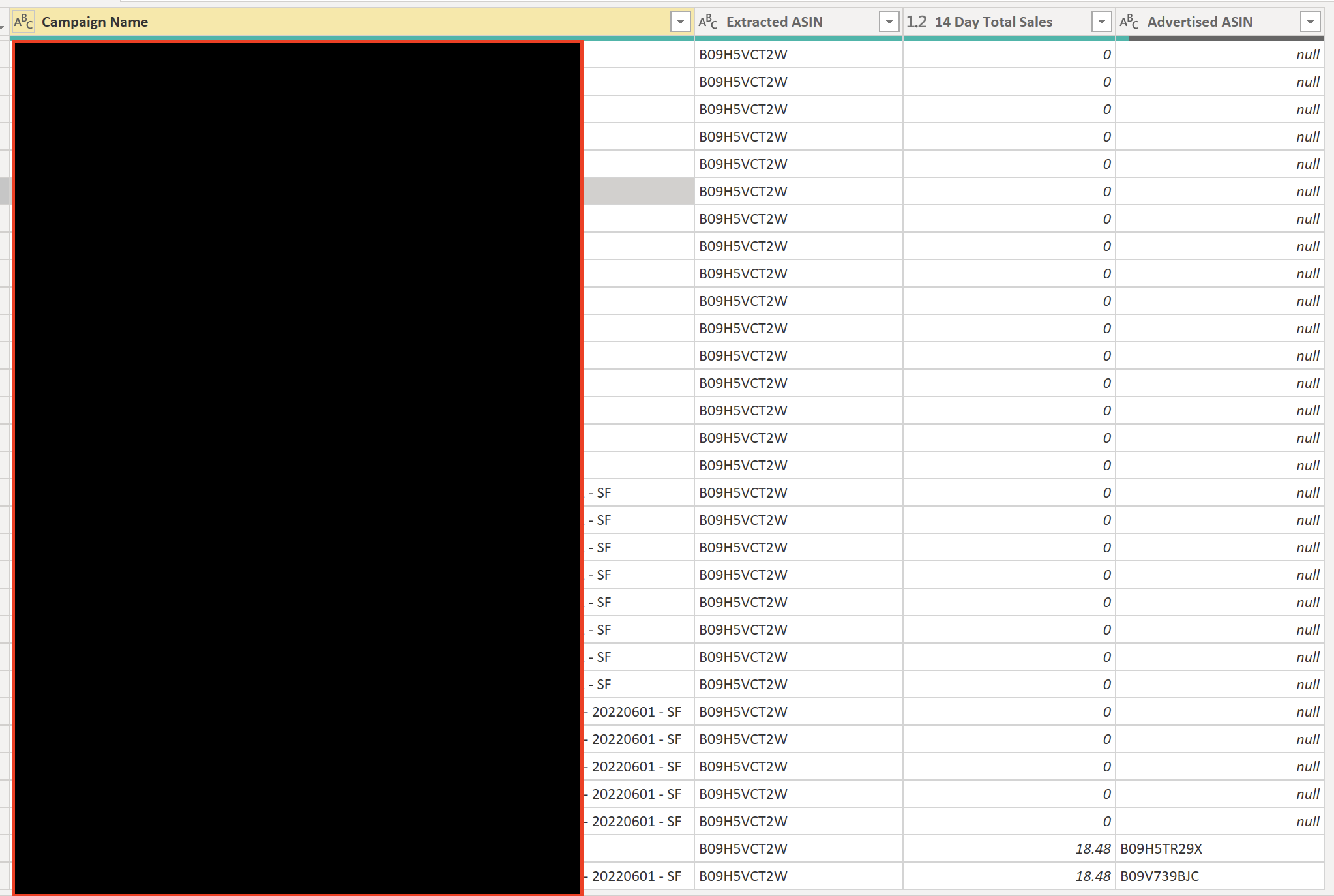This screenshot has width=1334, height=896.
Task: Select the first row's null Advertised ASIN cell
Action: pyautogui.click(x=1220, y=54)
